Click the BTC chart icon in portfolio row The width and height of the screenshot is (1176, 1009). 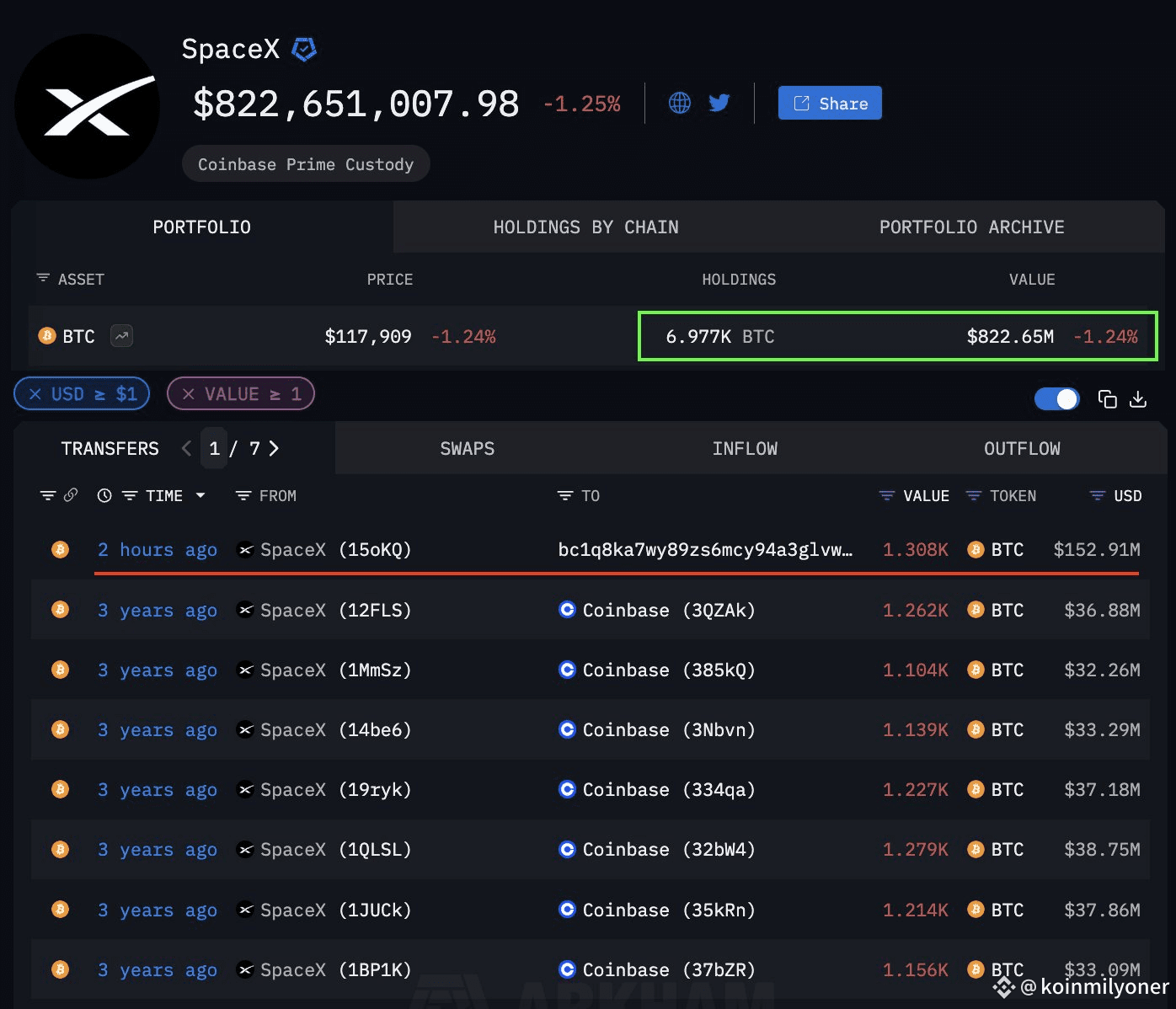tap(122, 336)
